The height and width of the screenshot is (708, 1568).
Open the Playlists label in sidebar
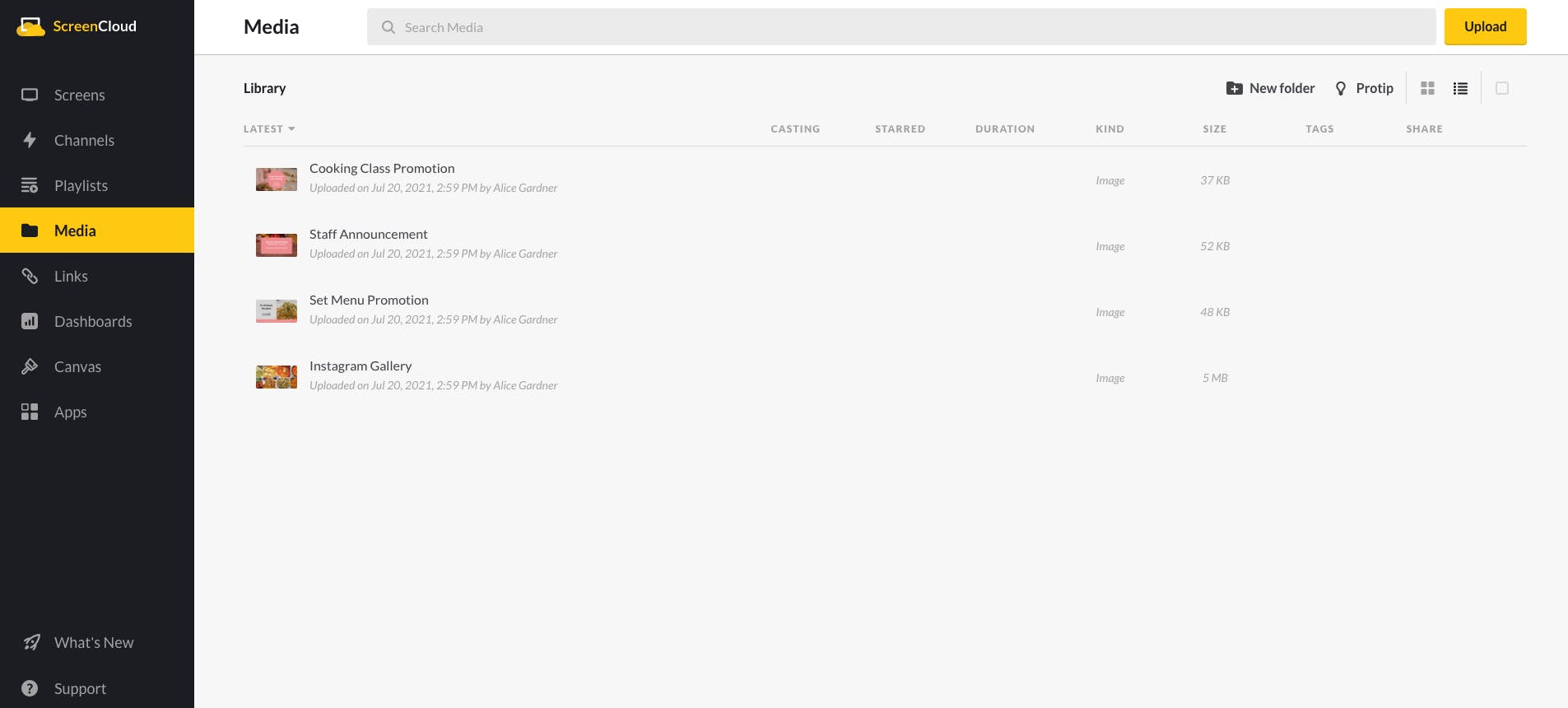[x=81, y=185]
